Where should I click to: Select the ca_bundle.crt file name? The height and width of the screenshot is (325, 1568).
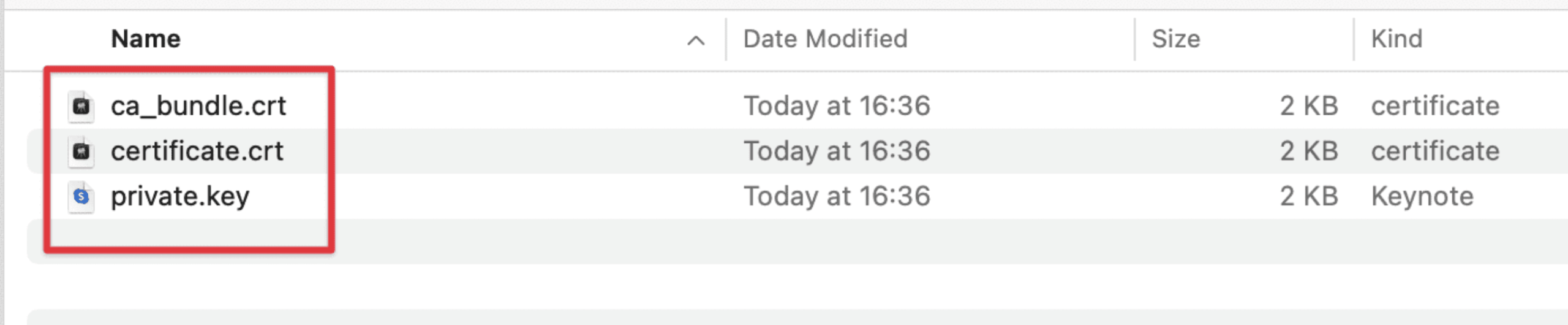198,106
